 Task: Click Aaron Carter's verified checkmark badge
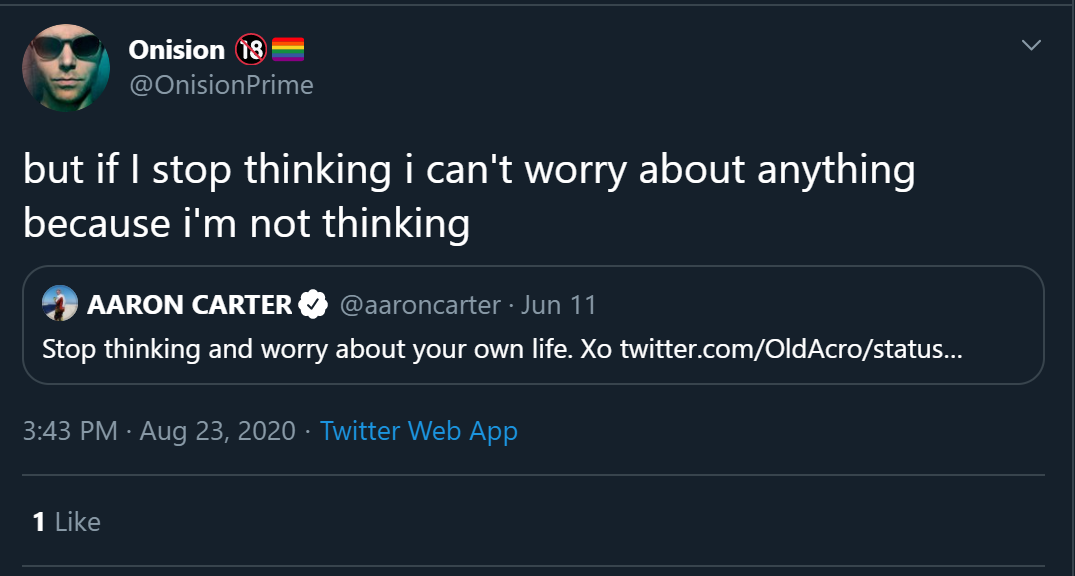tap(313, 304)
